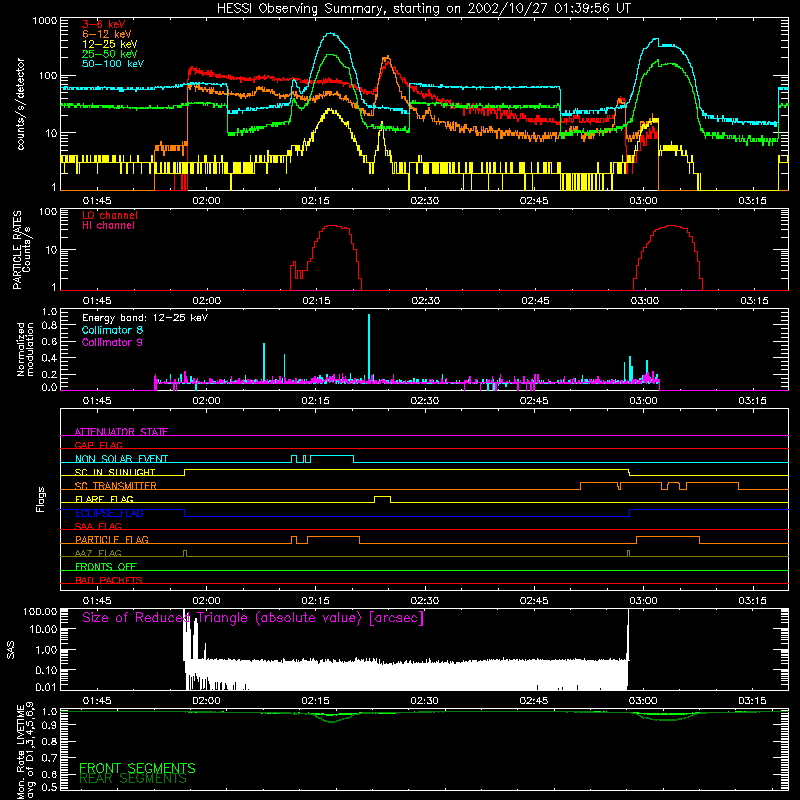Click the LO channel legend label

click(x=110, y=215)
